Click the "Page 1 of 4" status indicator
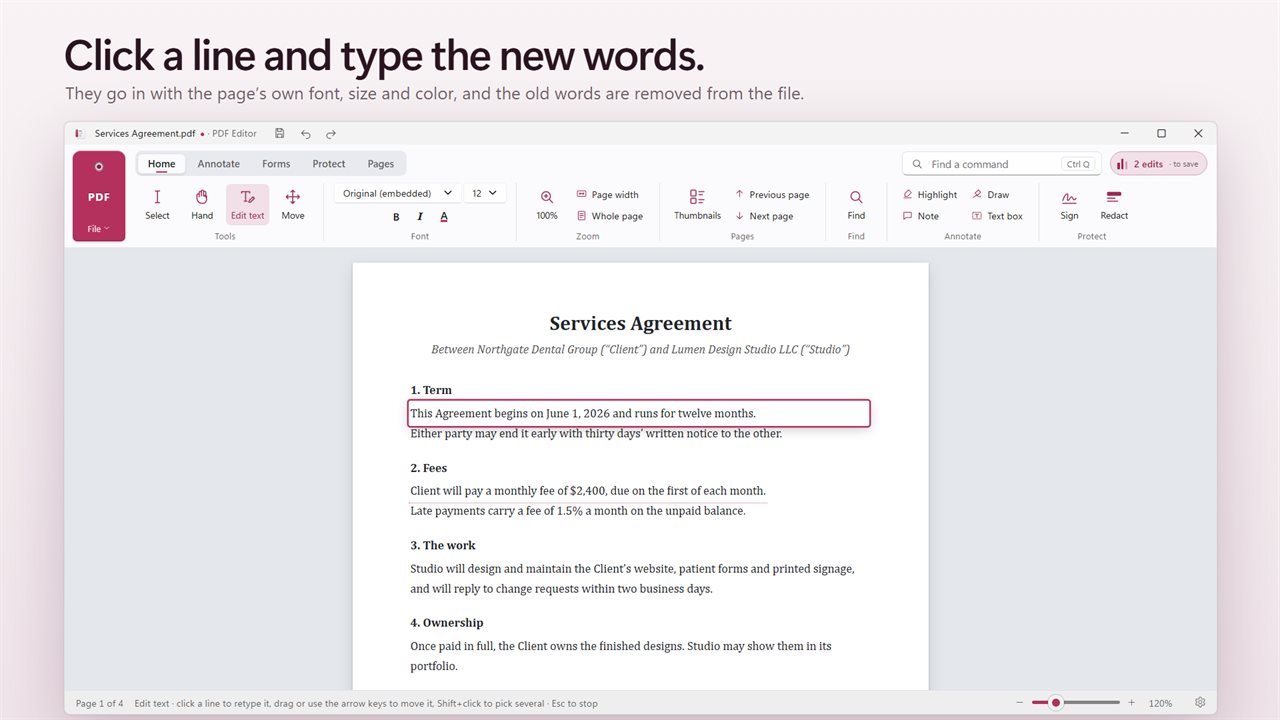Screen dimensions: 1280x720 click(100, 703)
